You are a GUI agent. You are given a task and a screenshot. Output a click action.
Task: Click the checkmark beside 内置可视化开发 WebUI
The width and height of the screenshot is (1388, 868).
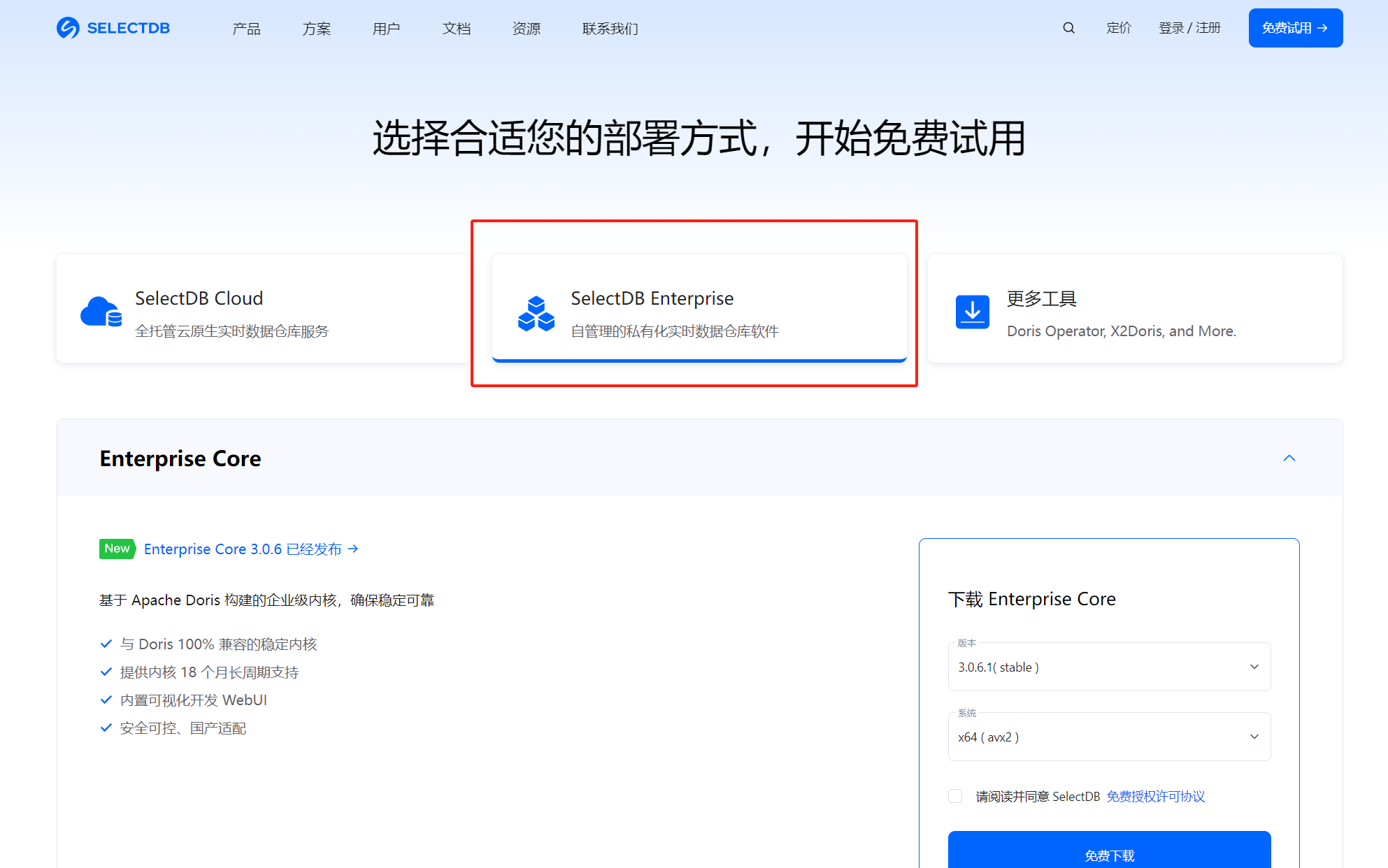tap(106, 700)
